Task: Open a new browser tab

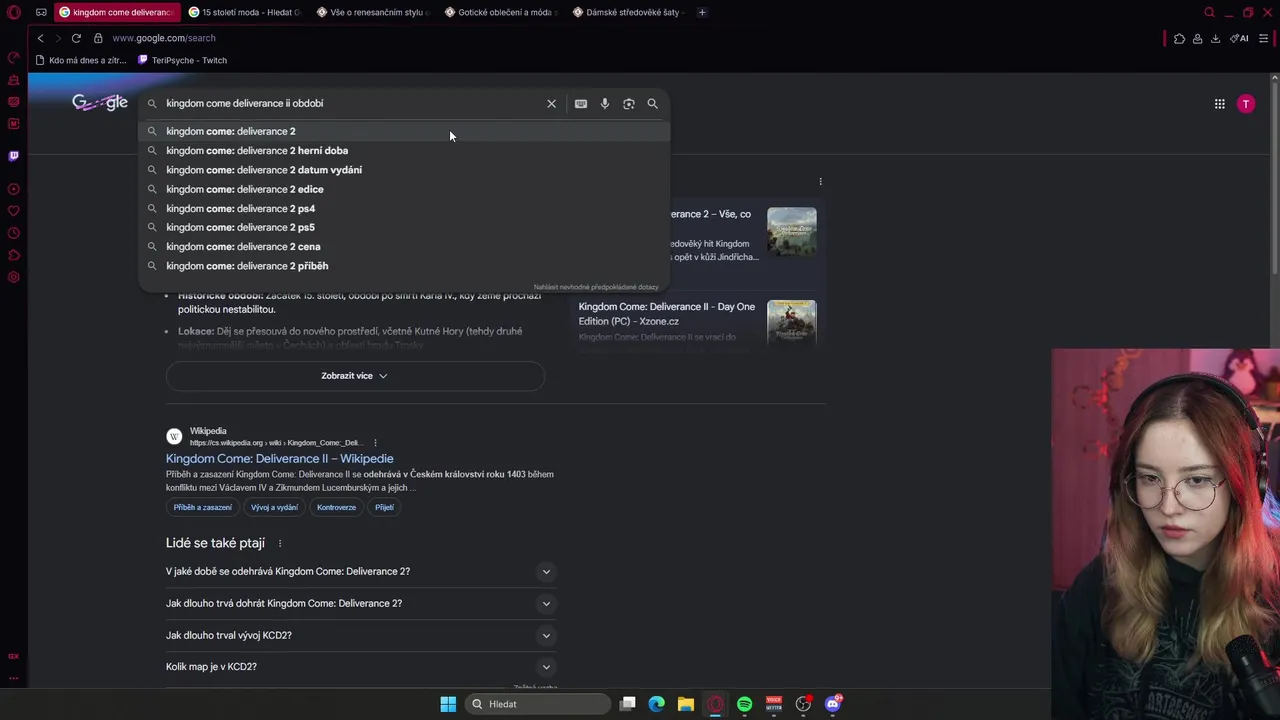Action: click(x=702, y=13)
